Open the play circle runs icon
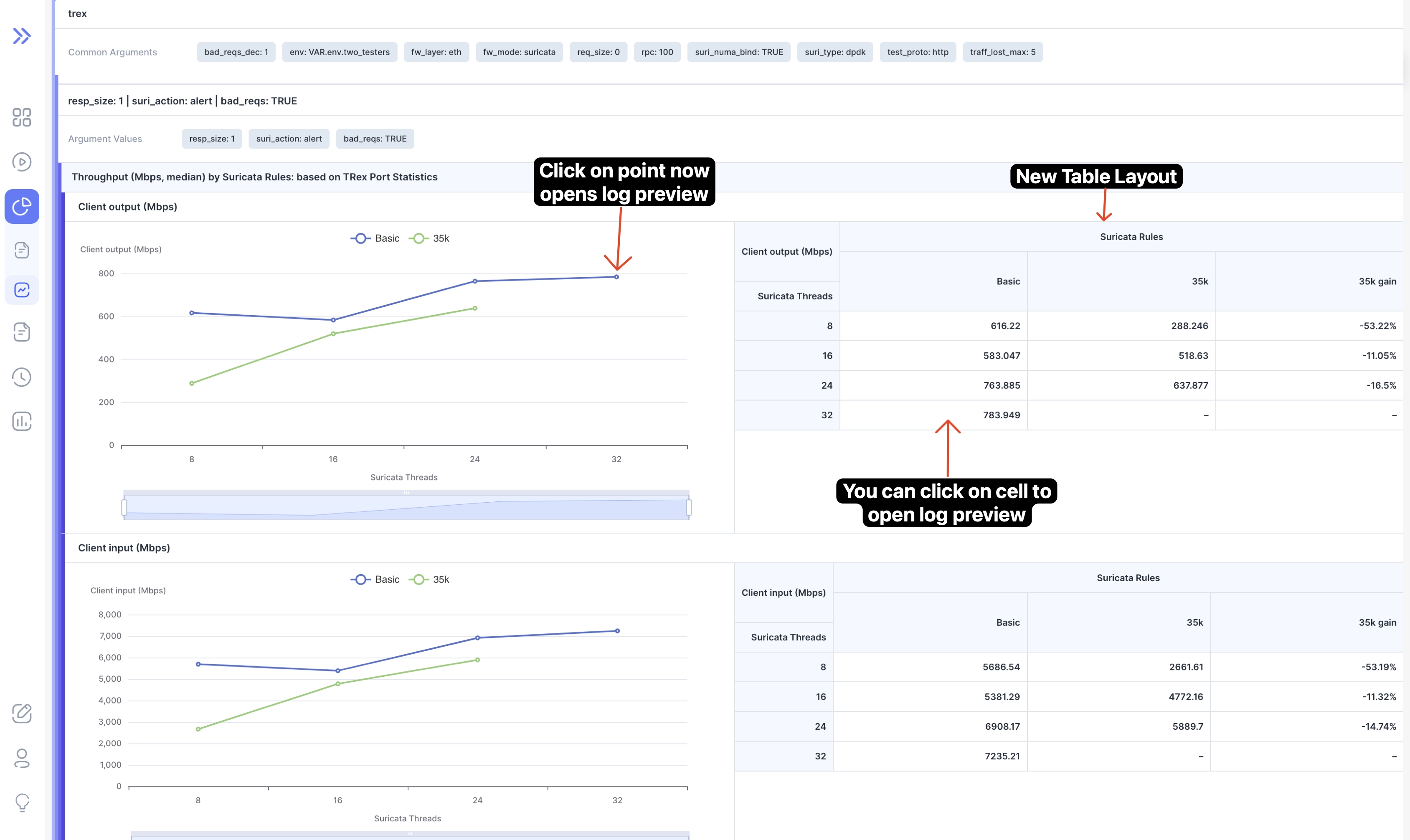The width and height of the screenshot is (1410, 840). click(22, 162)
